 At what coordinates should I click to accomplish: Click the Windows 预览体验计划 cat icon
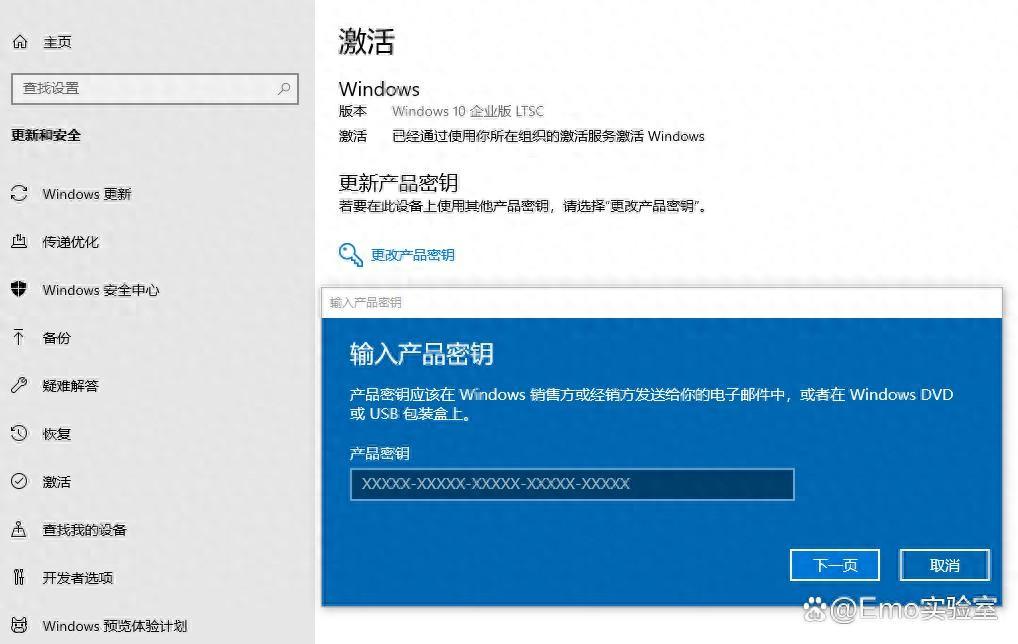(x=19, y=625)
